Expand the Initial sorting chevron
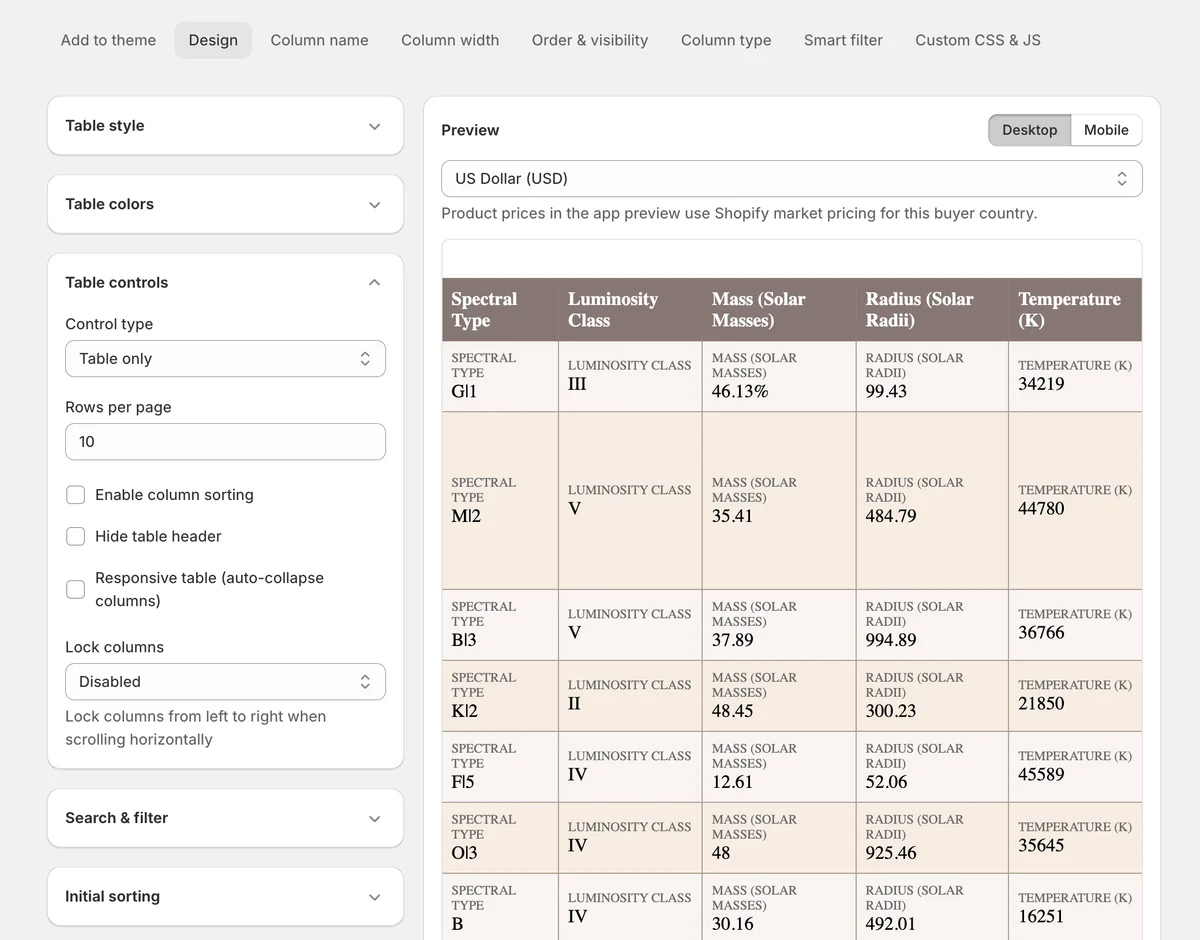 coord(374,897)
